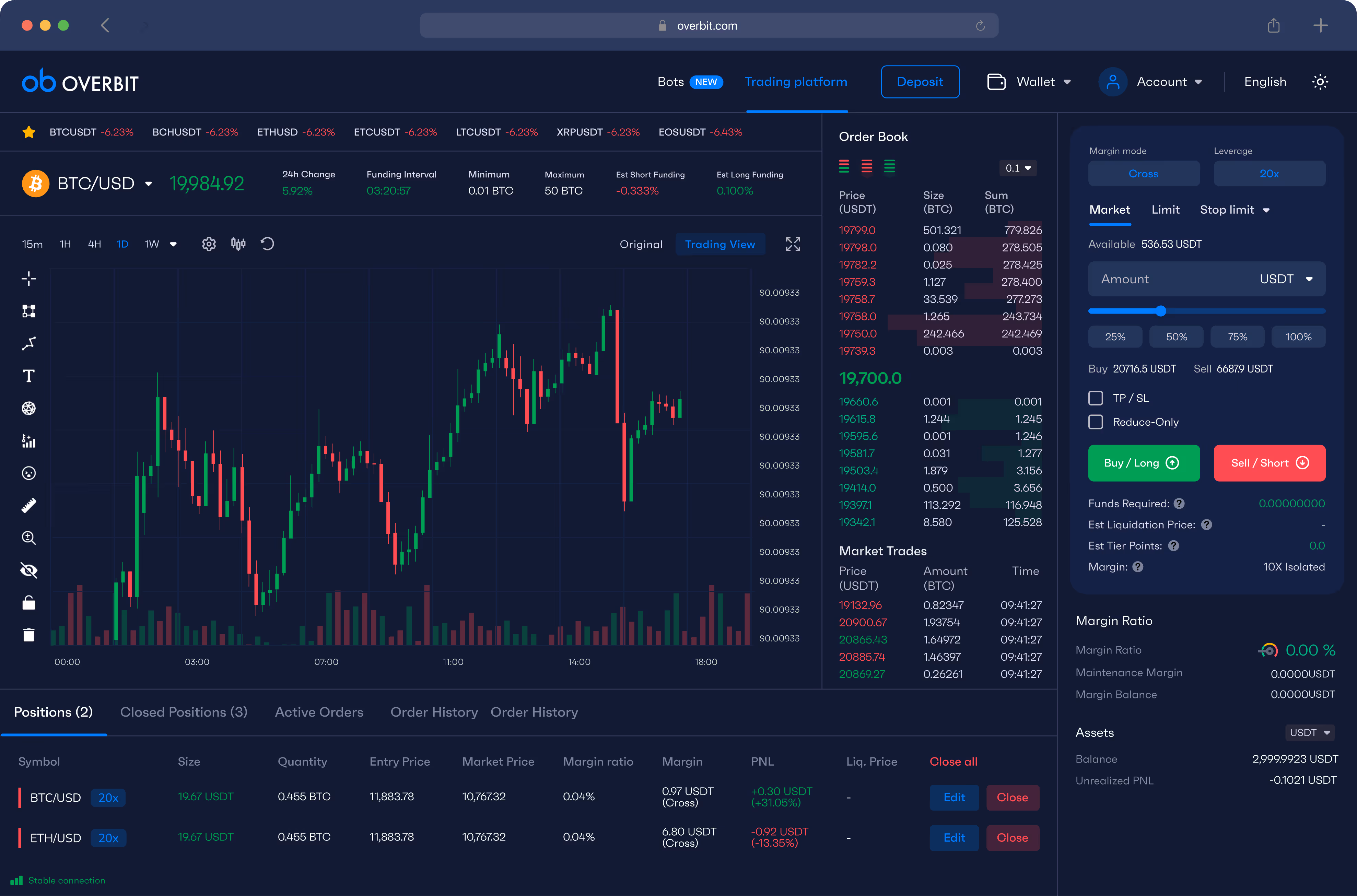Click Est Tier Points help icon
This screenshot has height=896, width=1357.
(x=1173, y=546)
